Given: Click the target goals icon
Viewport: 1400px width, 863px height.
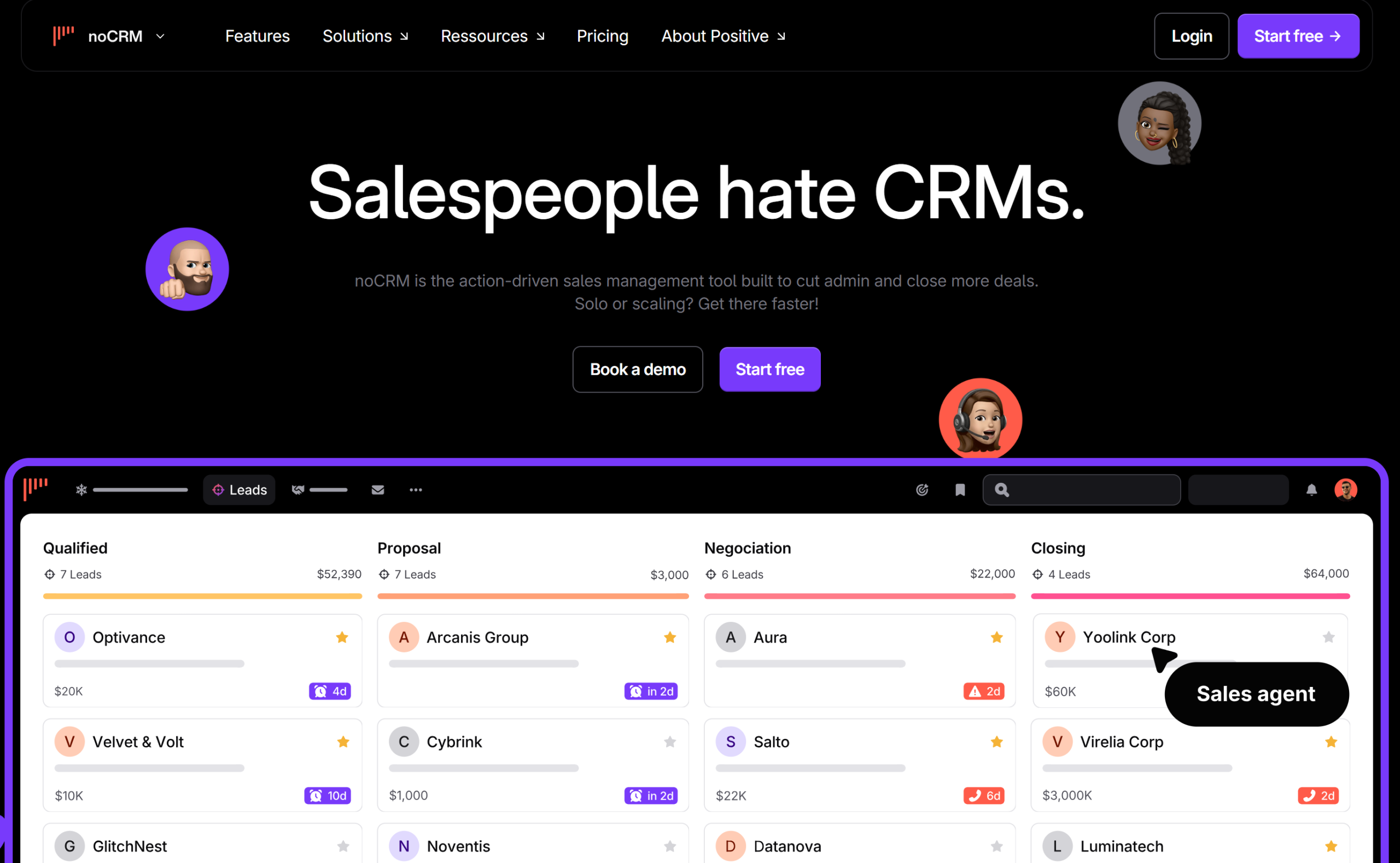Looking at the screenshot, I should click(x=921, y=489).
